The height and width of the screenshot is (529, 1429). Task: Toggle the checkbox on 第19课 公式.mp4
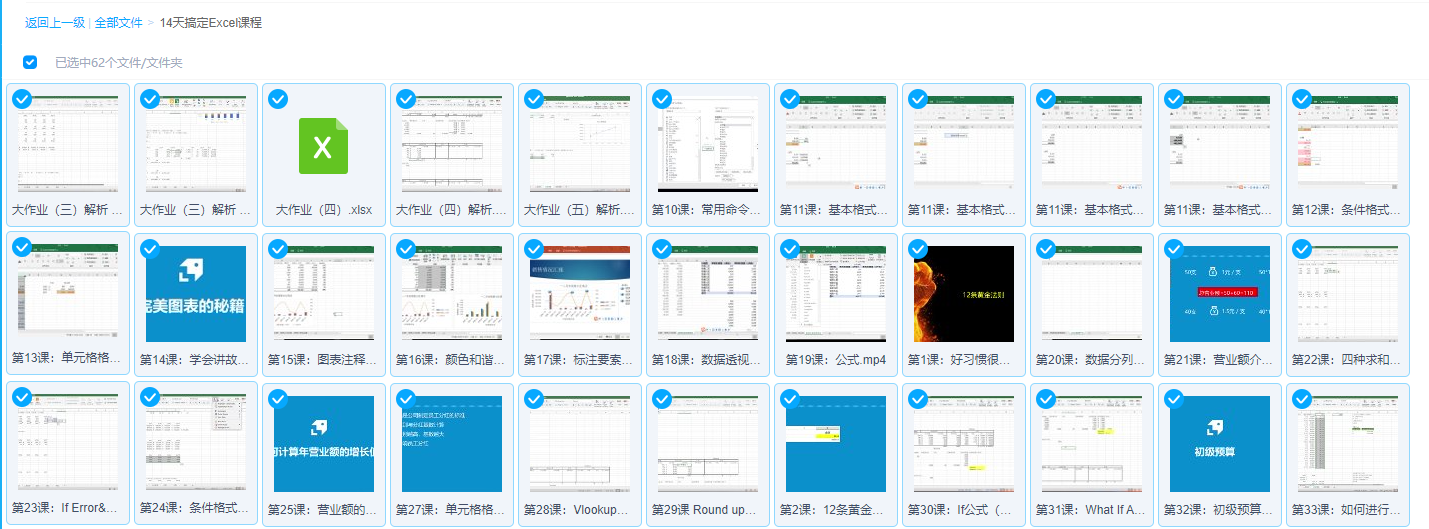click(x=790, y=249)
